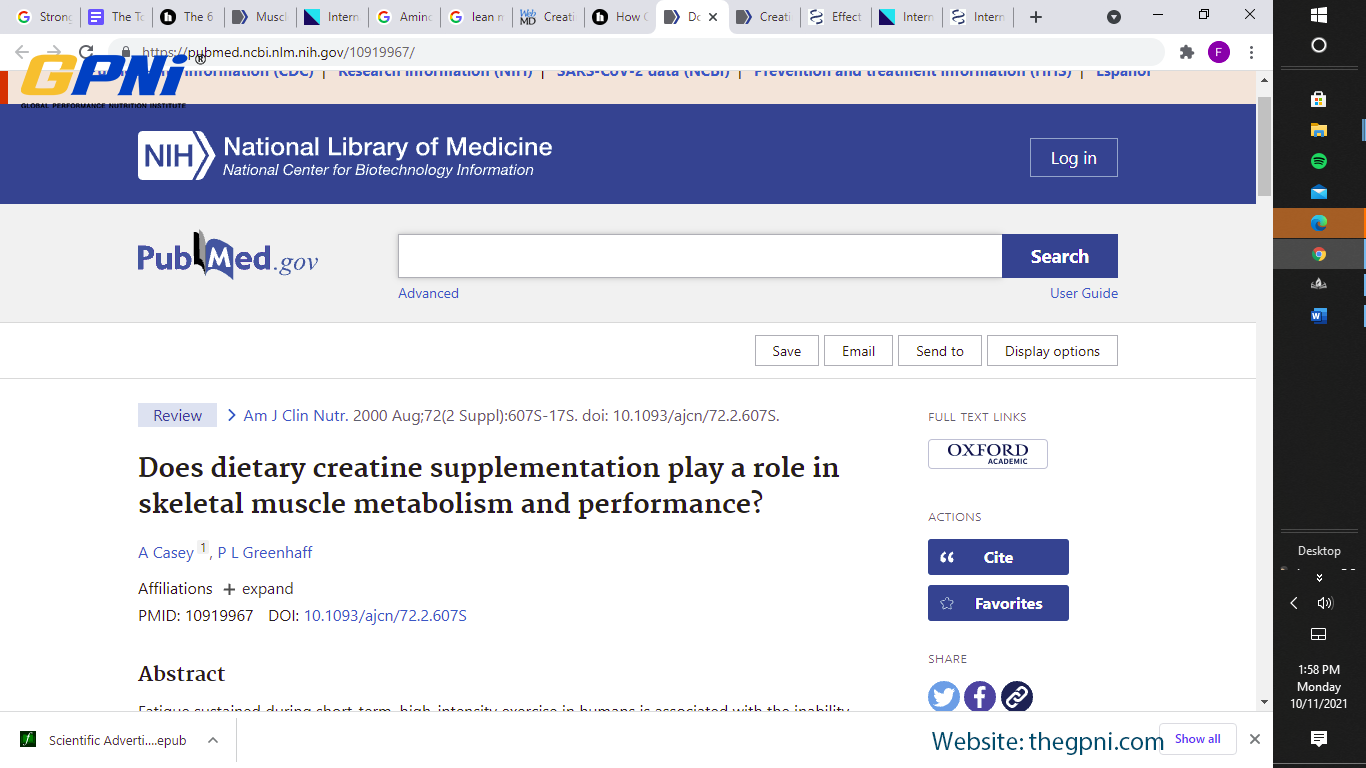1366x768 pixels.
Task: Open the taskbar volume speaker icon
Action: (1325, 603)
